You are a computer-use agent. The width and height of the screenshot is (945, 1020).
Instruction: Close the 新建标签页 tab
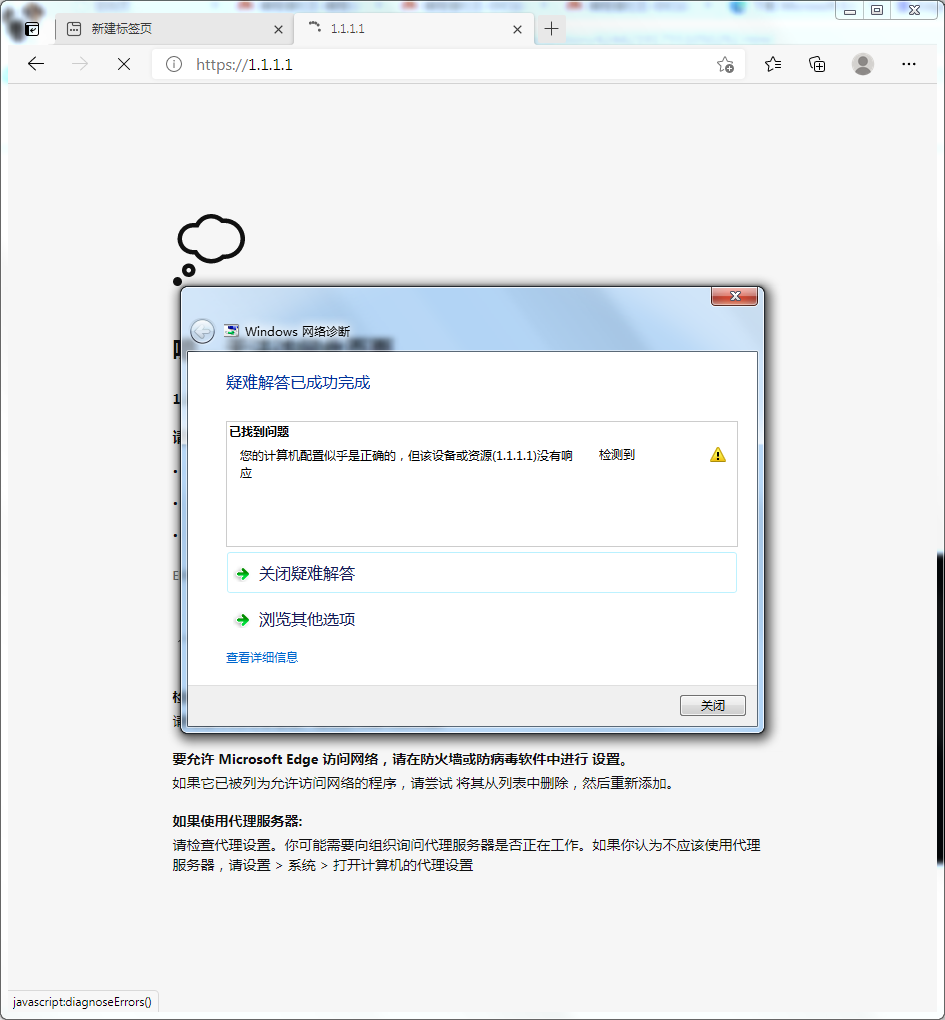278,29
